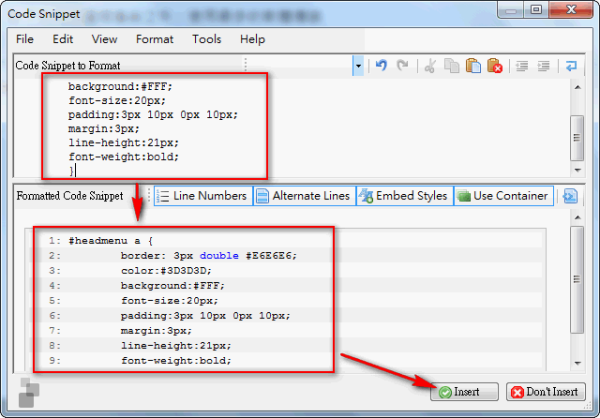
Task: Click scroll-up arrow of source code pane
Action: tap(577, 87)
